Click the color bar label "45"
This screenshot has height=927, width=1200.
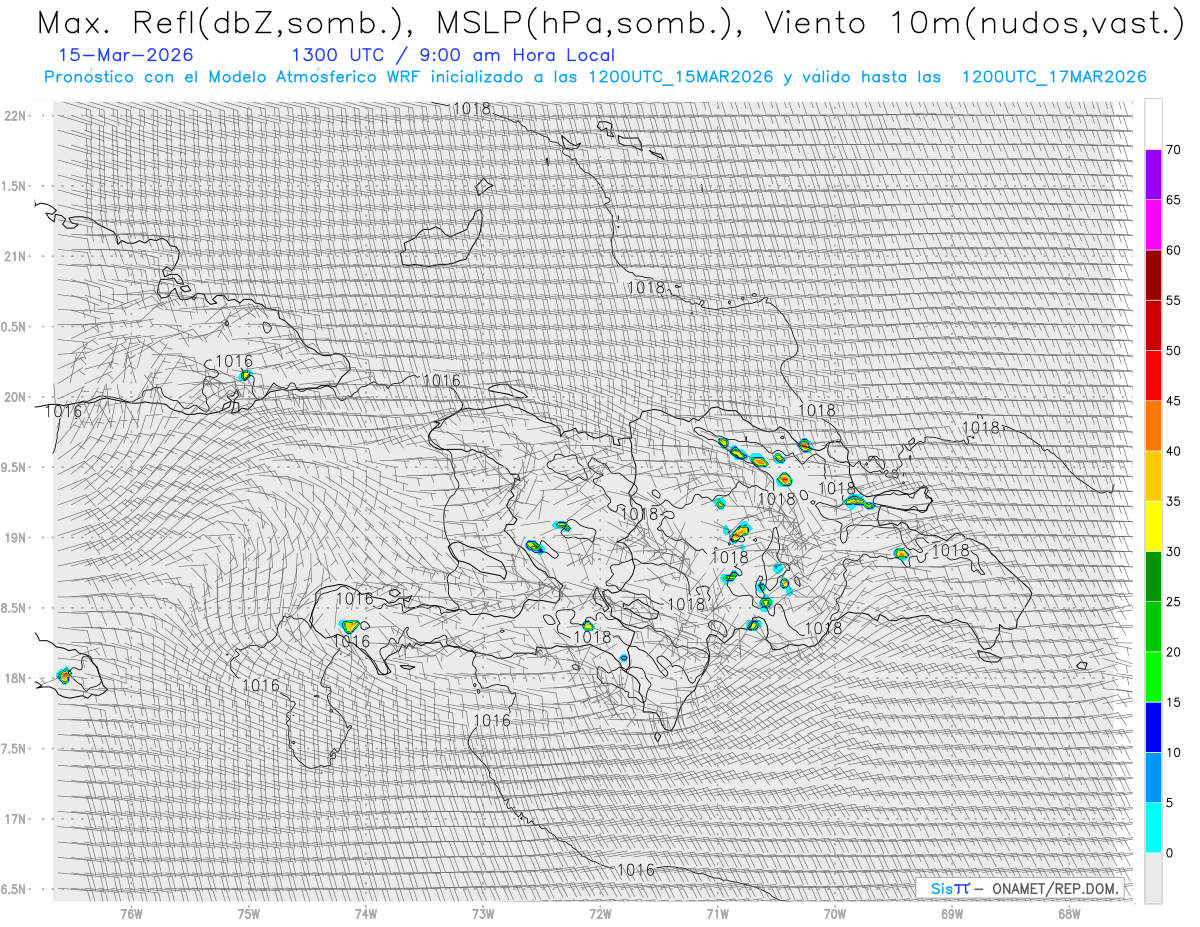(1173, 401)
